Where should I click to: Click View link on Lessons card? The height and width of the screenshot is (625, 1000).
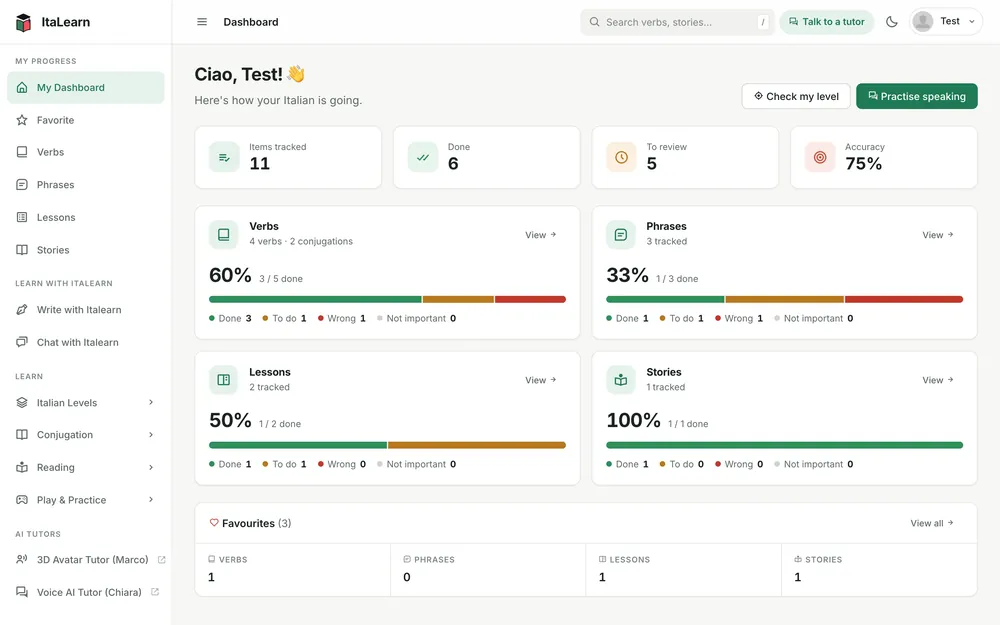click(541, 380)
